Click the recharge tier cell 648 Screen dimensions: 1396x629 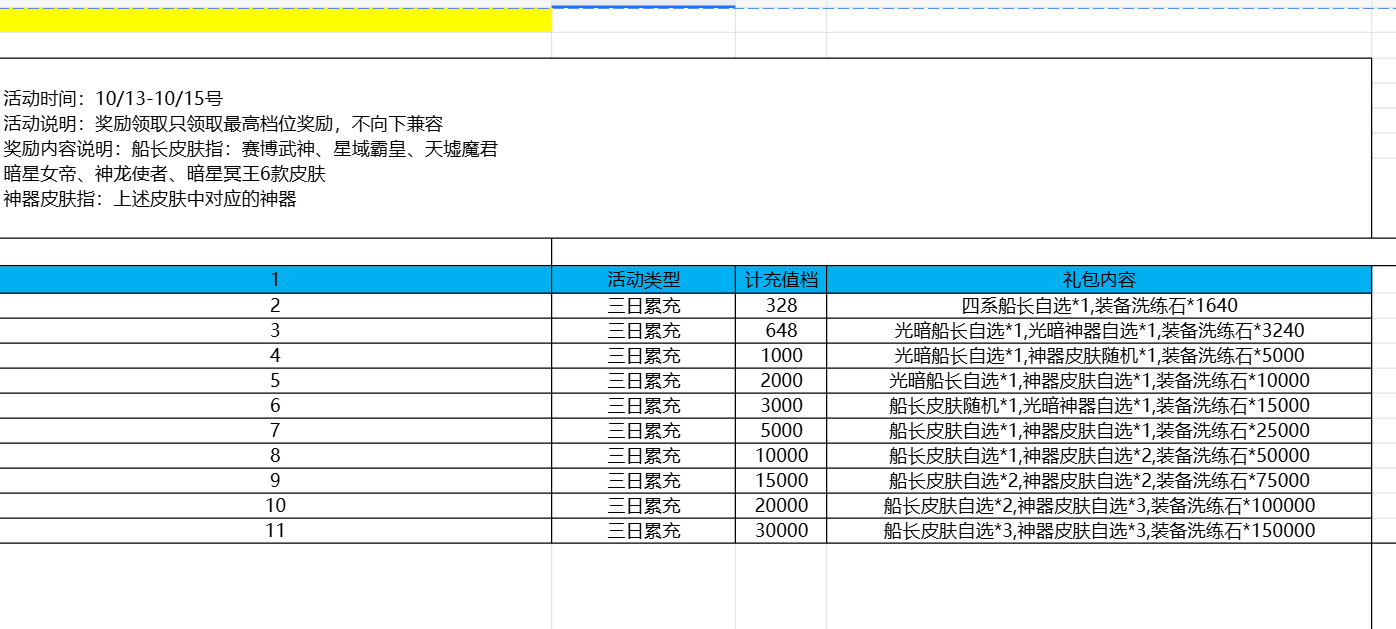coord(781,331)
